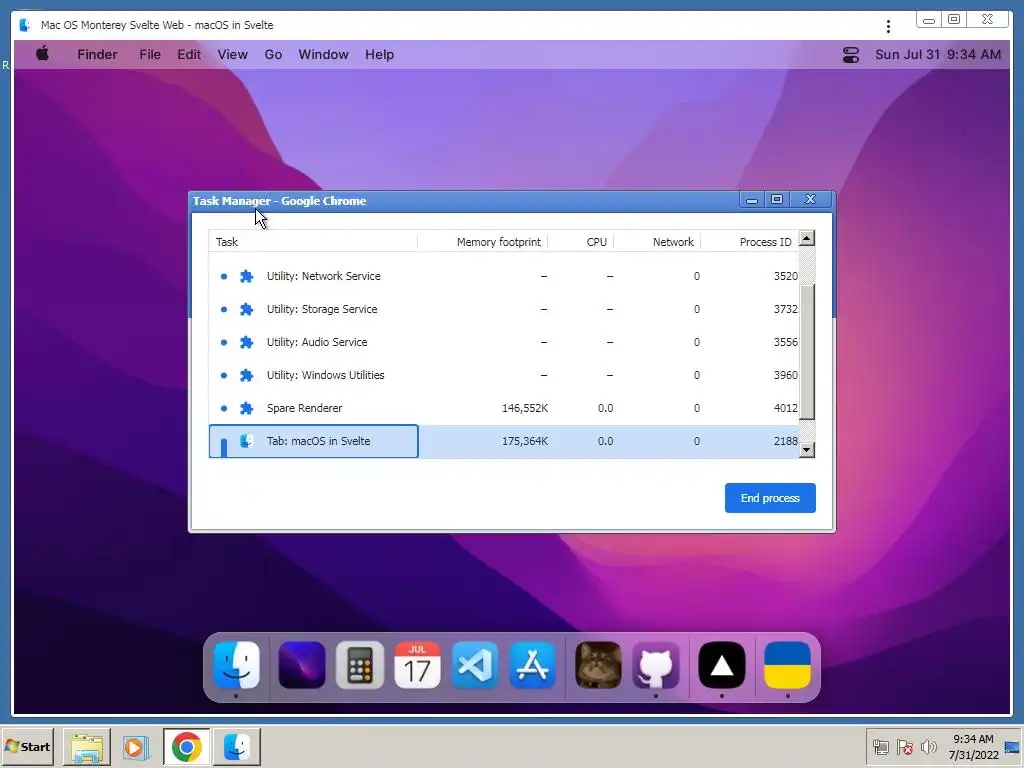
Task: Open the View menu
Action: pos(232,55)
